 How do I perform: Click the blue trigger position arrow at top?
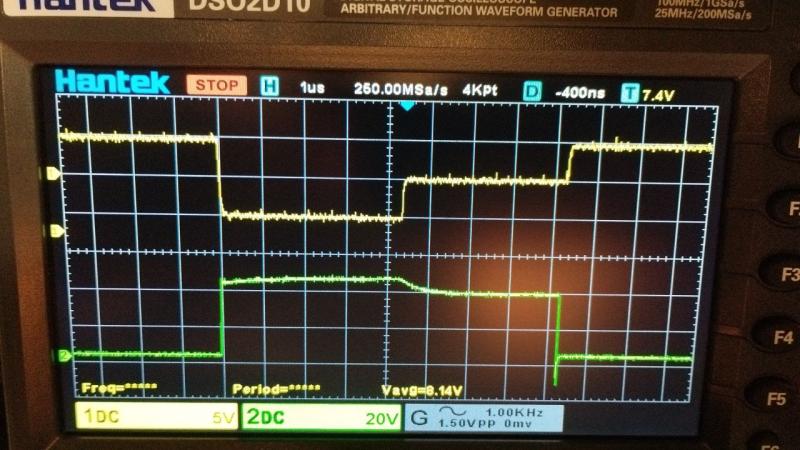tap(406, 106)
